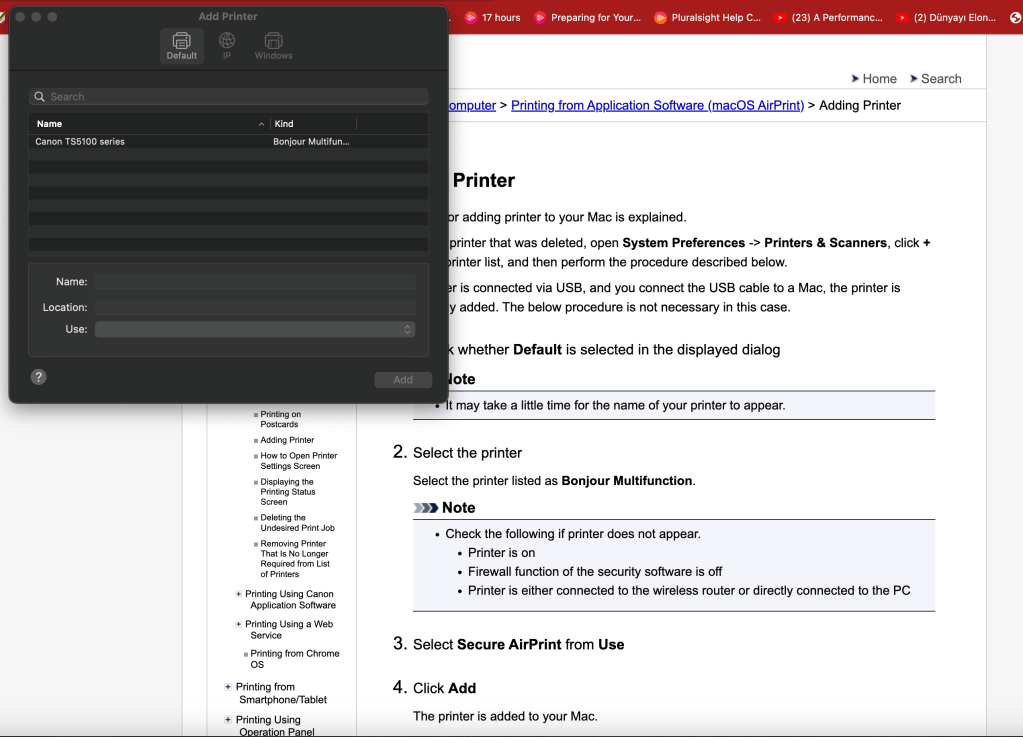Click the Add button in the dialog
Viewport: 1023px width, 737px height.
[403, 380]
